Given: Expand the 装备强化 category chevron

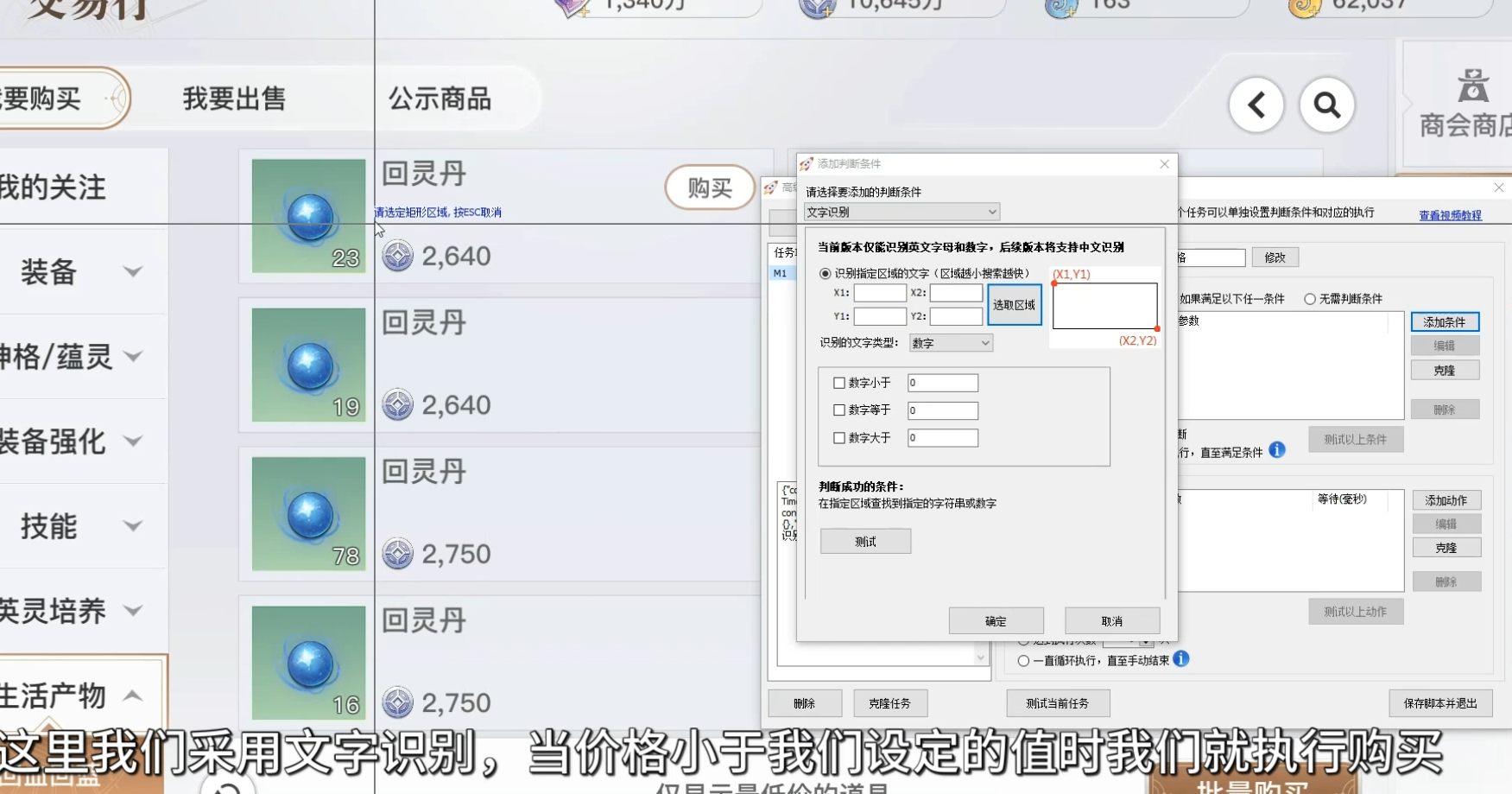Looking at the screenshot, I should pos(132,441).
